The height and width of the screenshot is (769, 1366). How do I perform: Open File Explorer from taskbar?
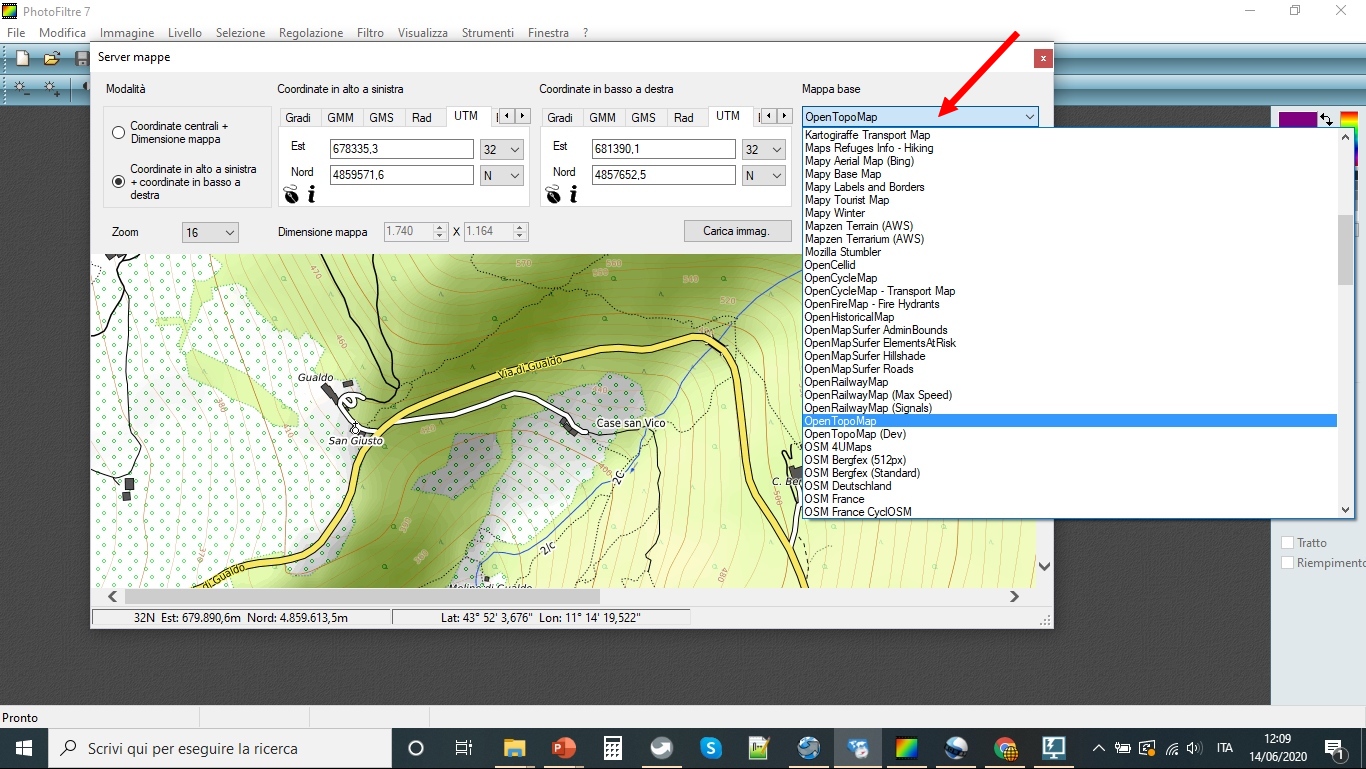click(514, 748)
